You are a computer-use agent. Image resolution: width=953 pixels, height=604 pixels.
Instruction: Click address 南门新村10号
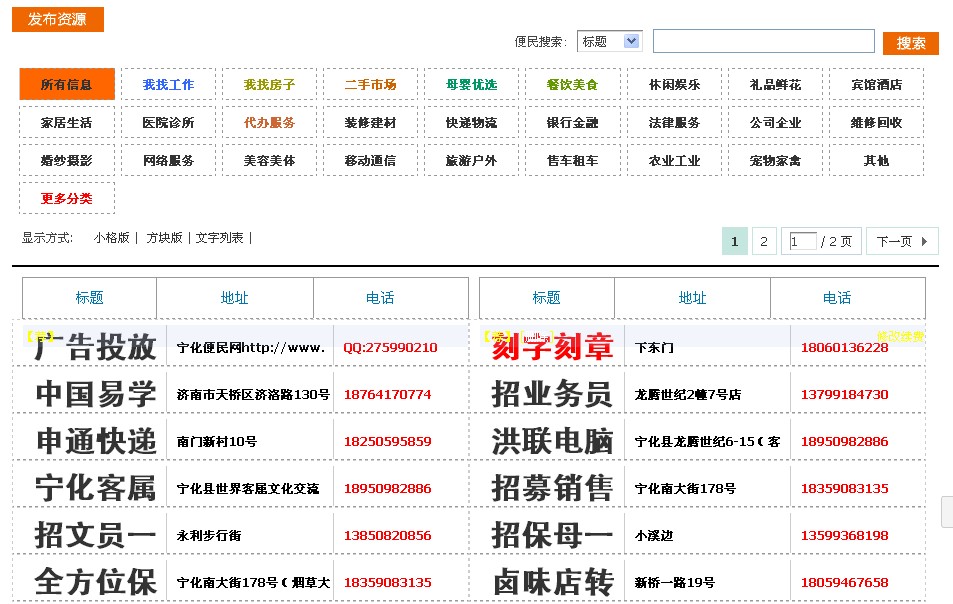217,441
